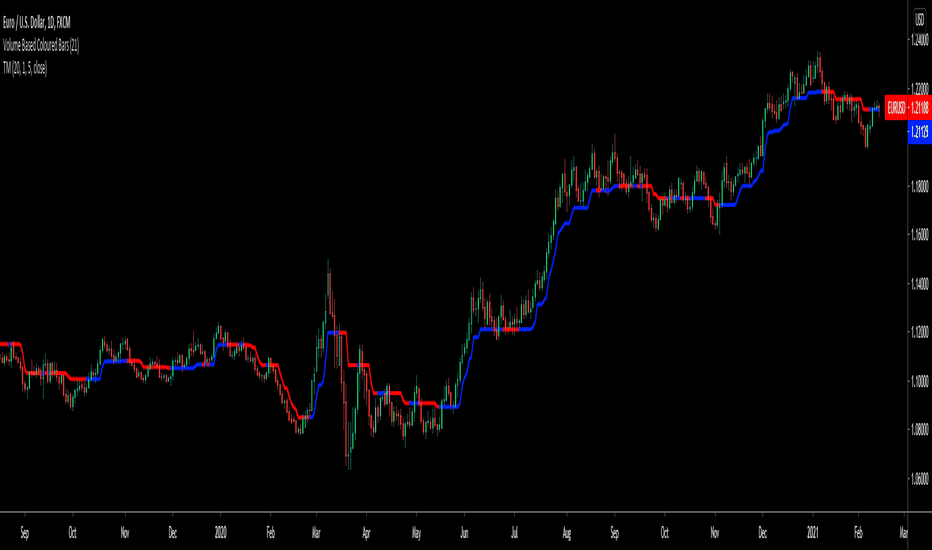Viewport: 932px width, 550px height.
Task: Click the May label on time axis
Action: click(x=416, y=533)
